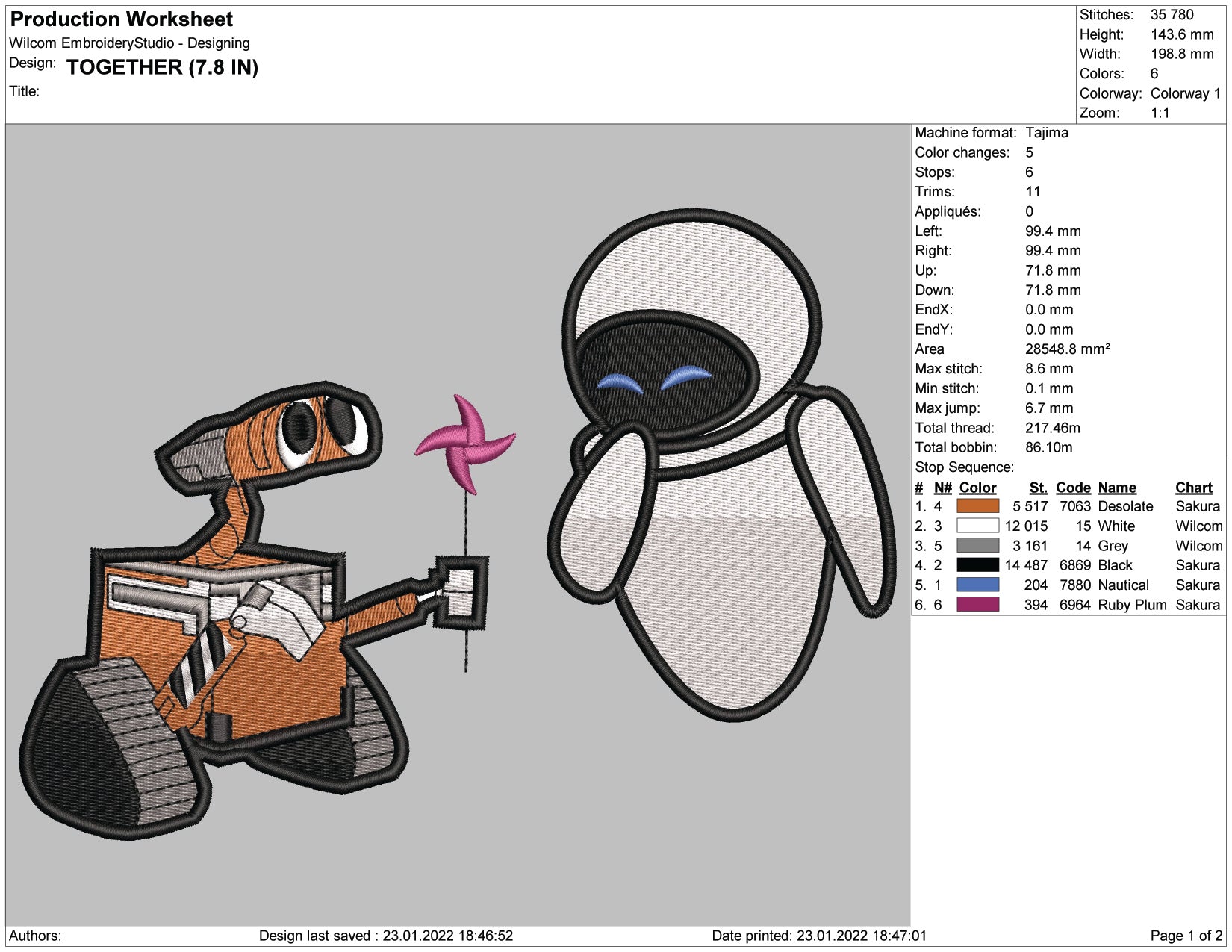Click the 'Title:' label
This screenshot has width=1232, height=952.
pos(24,91)
